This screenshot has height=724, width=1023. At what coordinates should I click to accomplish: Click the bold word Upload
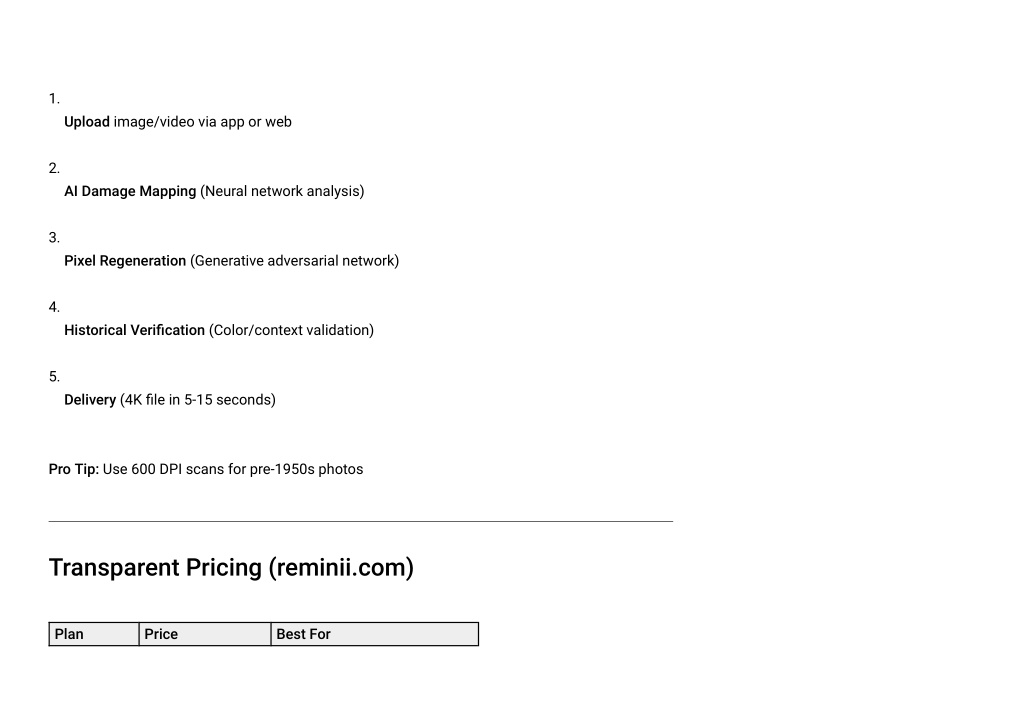(87, 122)
